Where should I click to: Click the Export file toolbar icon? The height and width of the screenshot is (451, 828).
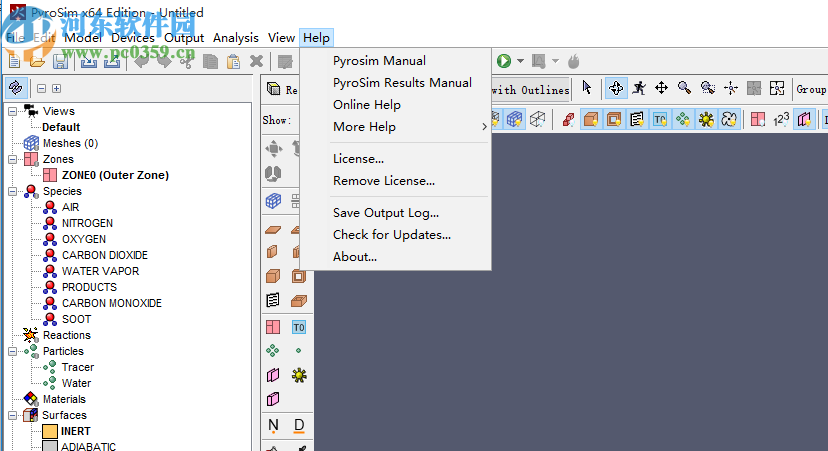click(x=112, y=61)
